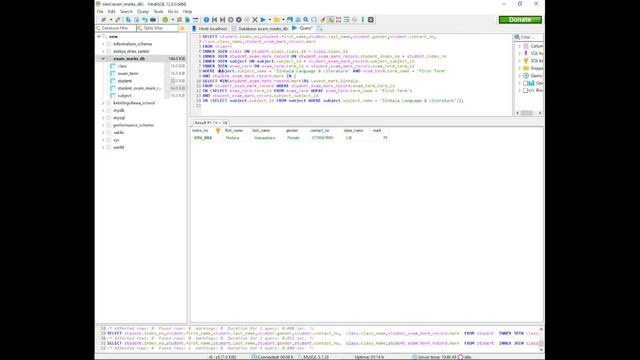Switch to Database: exam_marks_db tab
This screenshot has height=360, width=640.
(x=260, y=29)
